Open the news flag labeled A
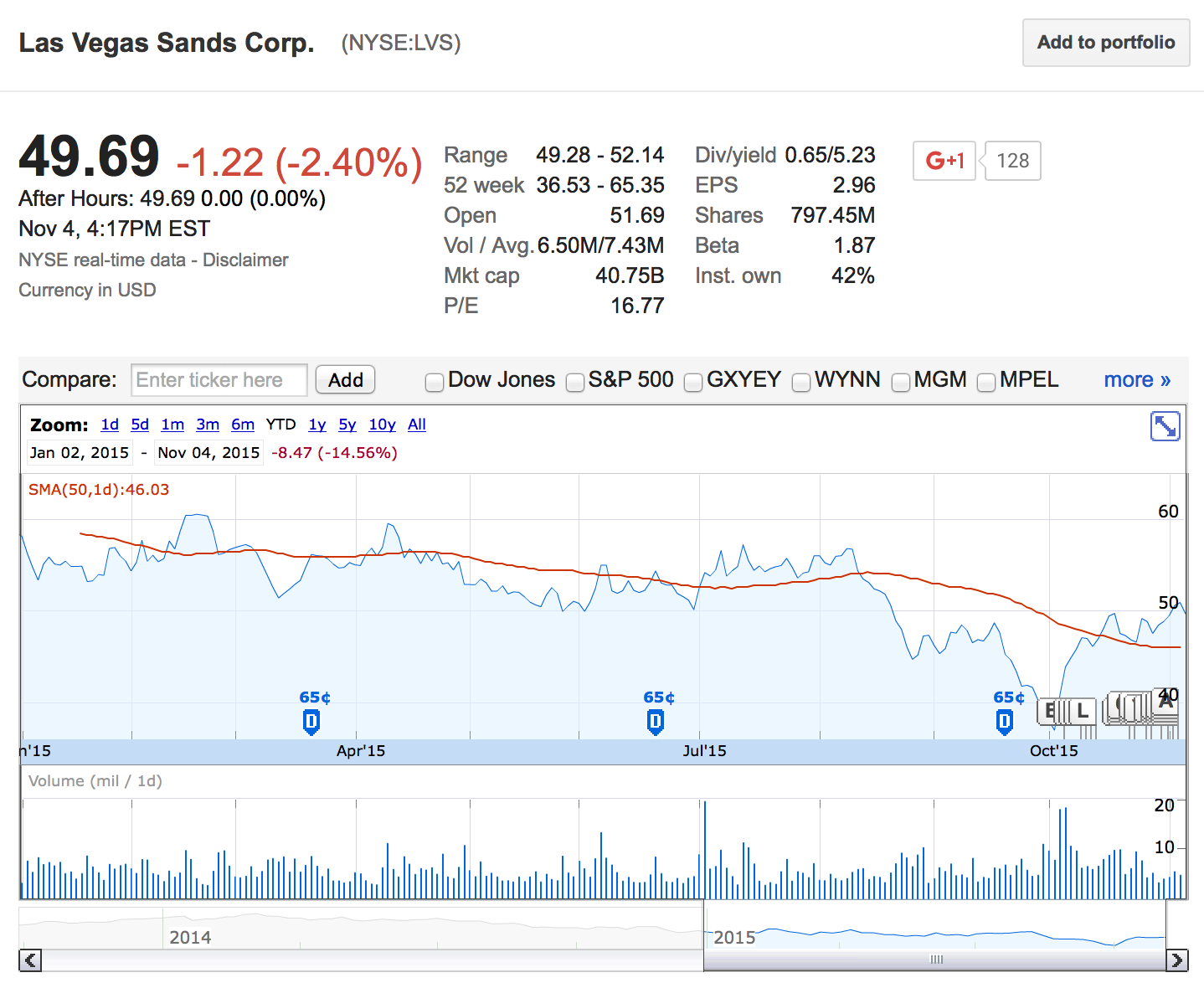The image size is (1204, 983). [1165, 702]
